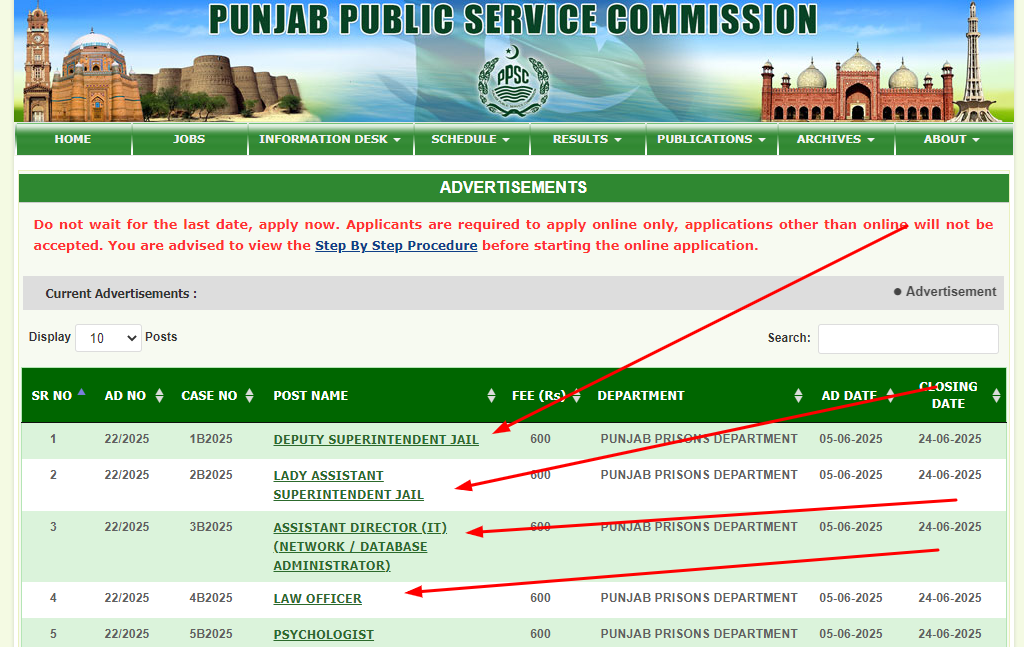Open LADY ASSISTANT SUPERINTENDENT JAIL post
The image size is (1024, 647).
pos(349,485)
